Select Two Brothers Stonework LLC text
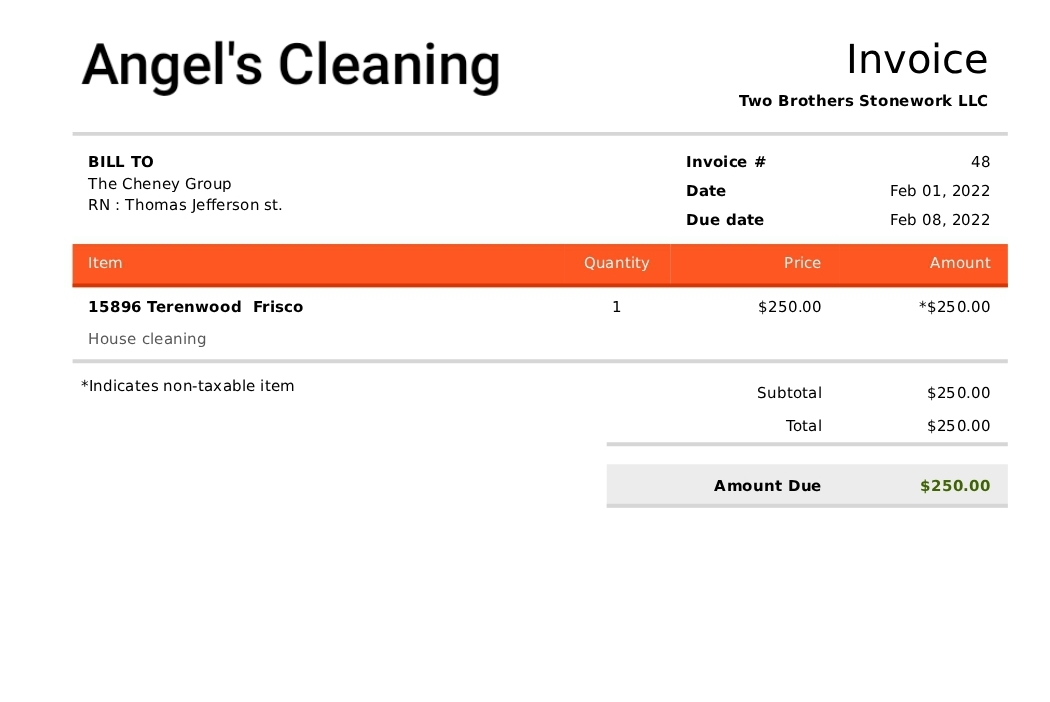The image size is (1050, 702). [863, 100]
